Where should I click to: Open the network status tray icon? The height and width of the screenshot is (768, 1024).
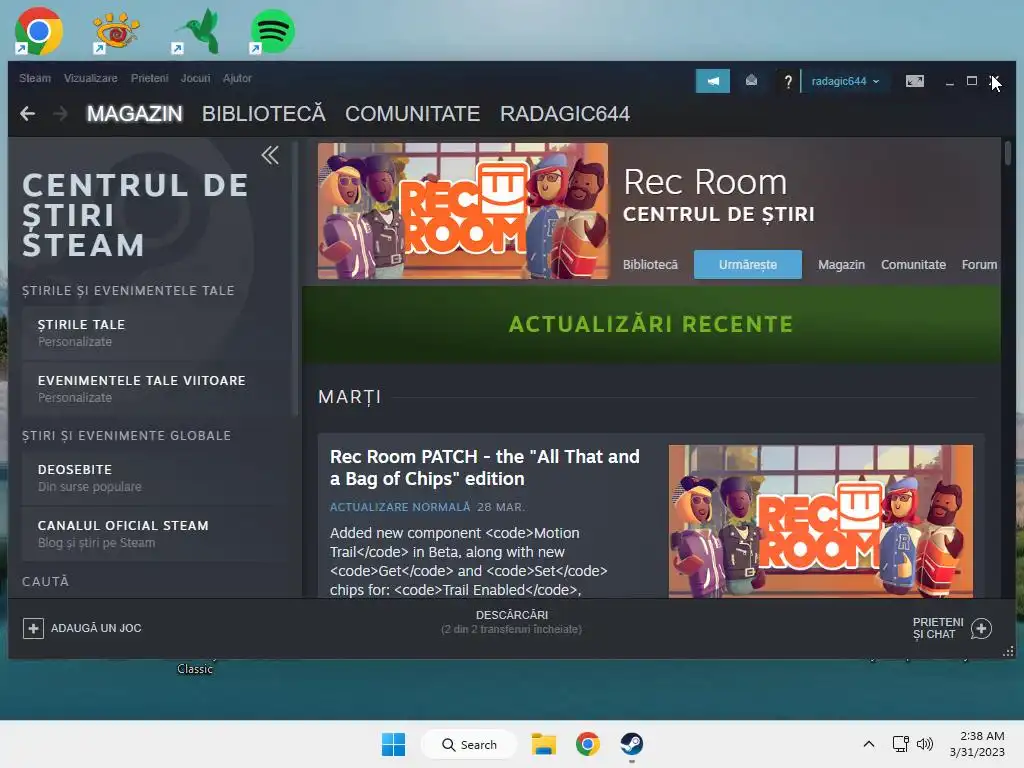[901, 744]
